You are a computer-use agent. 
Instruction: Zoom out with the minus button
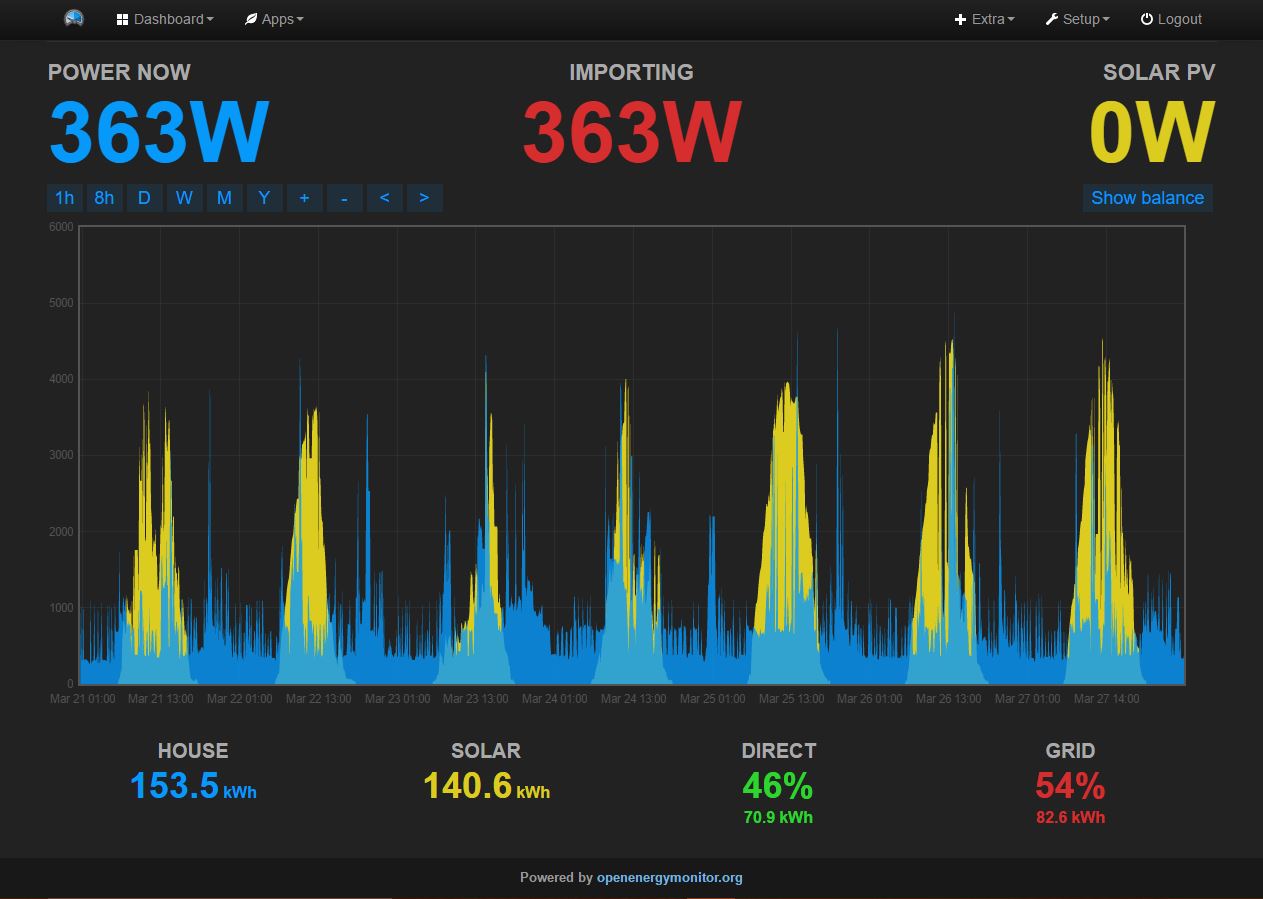tap(344, 198)
